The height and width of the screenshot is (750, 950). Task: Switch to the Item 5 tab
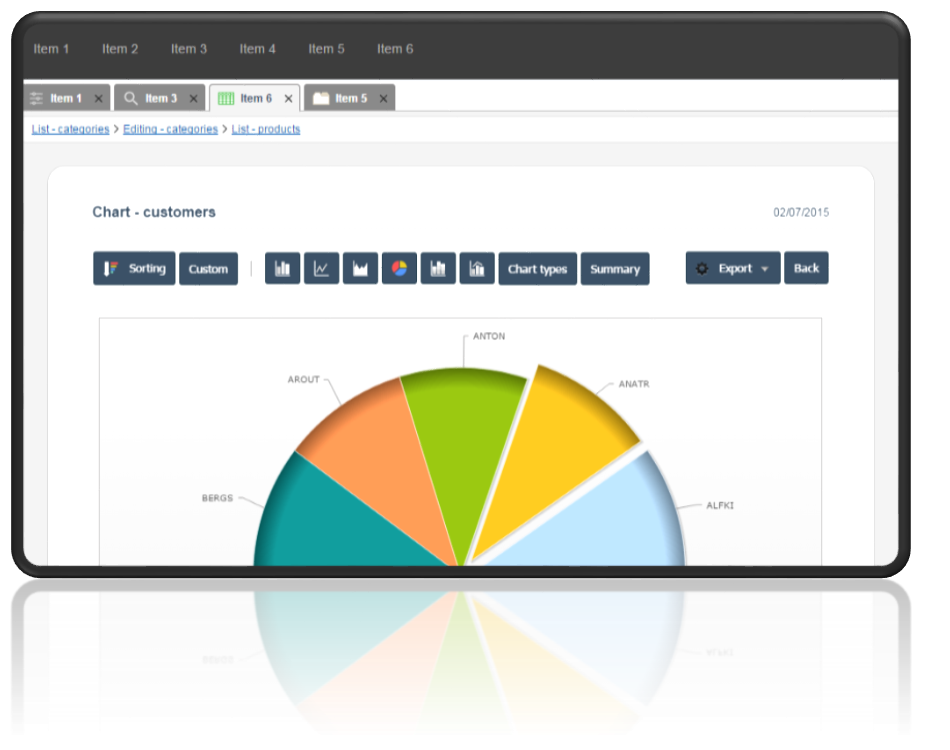click(x=350, y=98)
